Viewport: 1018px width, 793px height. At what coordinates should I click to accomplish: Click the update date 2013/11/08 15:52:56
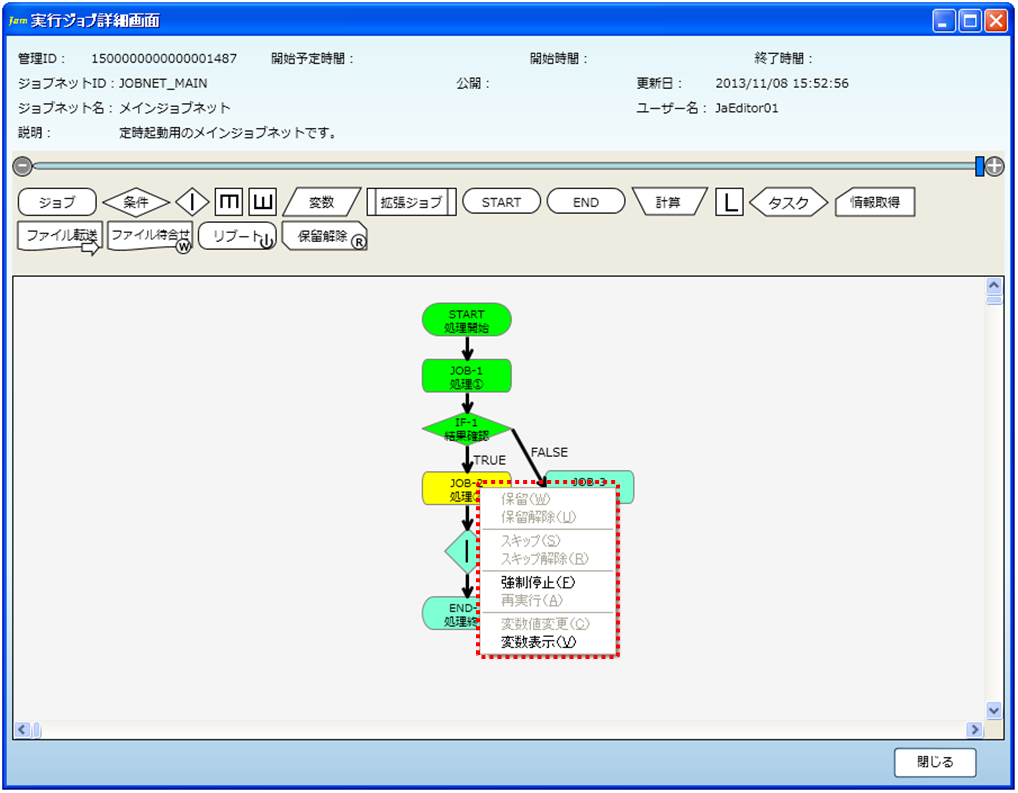782,83
